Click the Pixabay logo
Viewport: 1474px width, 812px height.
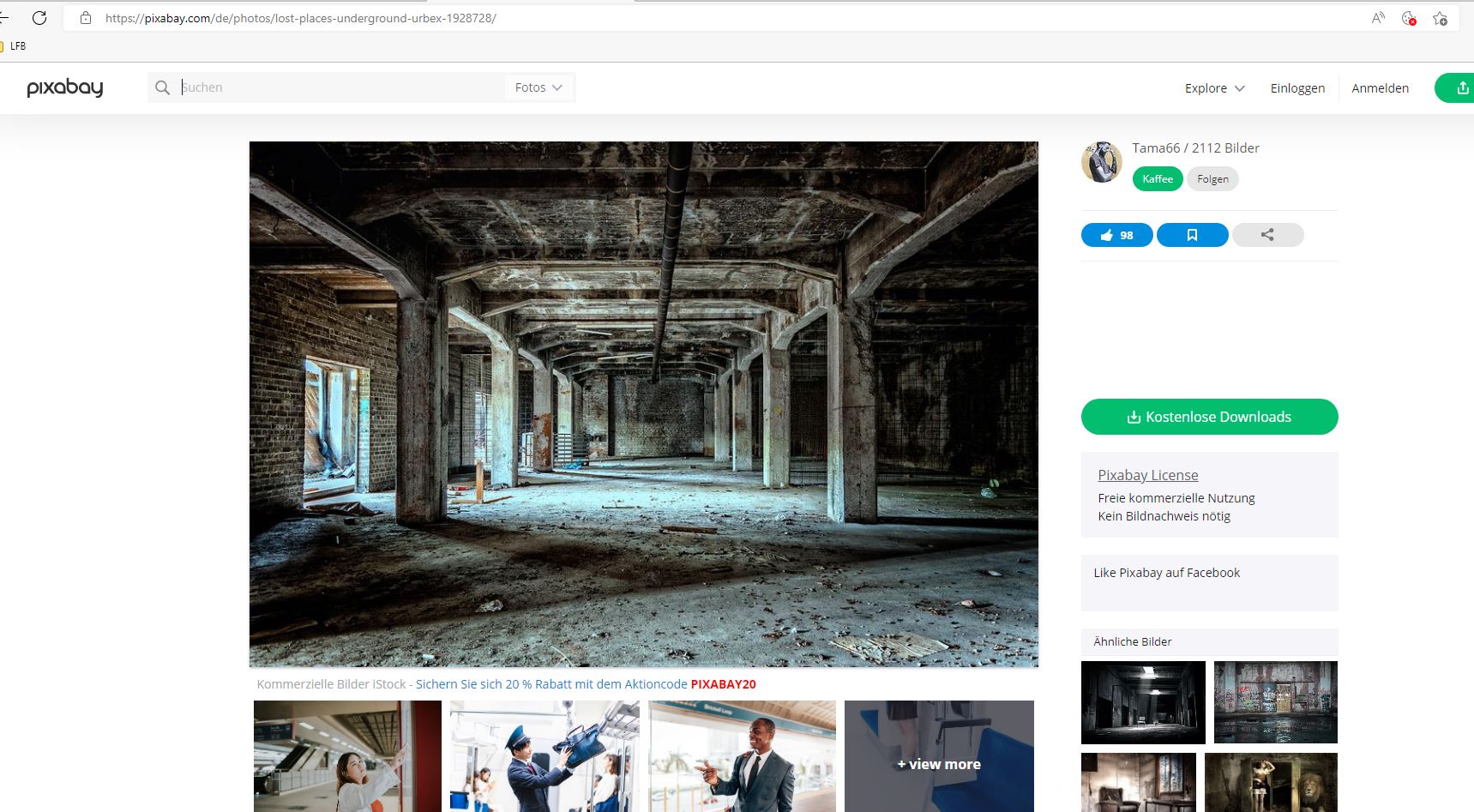(x=65, y=87)
